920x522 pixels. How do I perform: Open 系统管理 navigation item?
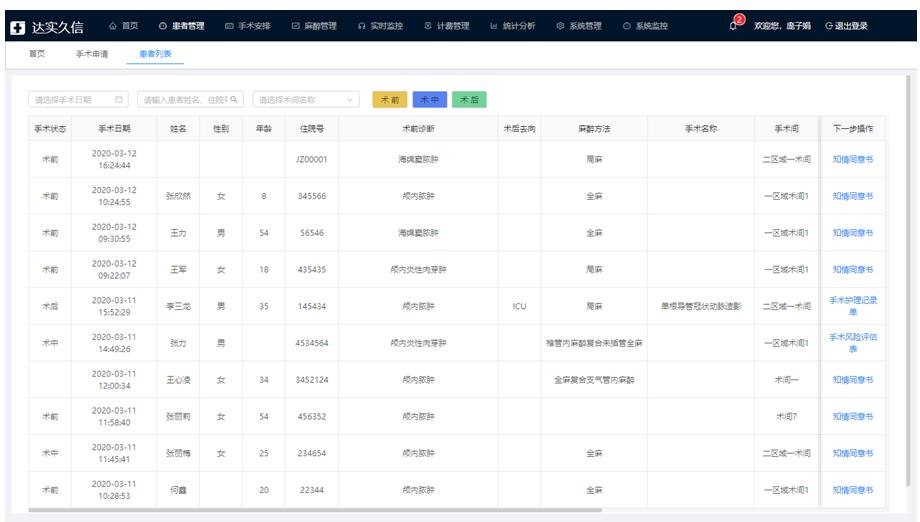click(579, 26)
